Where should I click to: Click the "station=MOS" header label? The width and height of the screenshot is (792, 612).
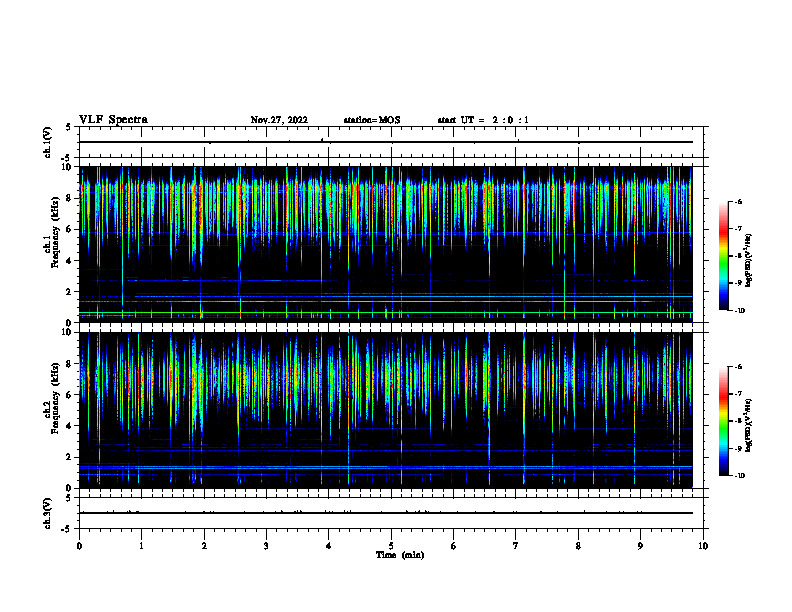pyautogui.click(x=372, y=120)
